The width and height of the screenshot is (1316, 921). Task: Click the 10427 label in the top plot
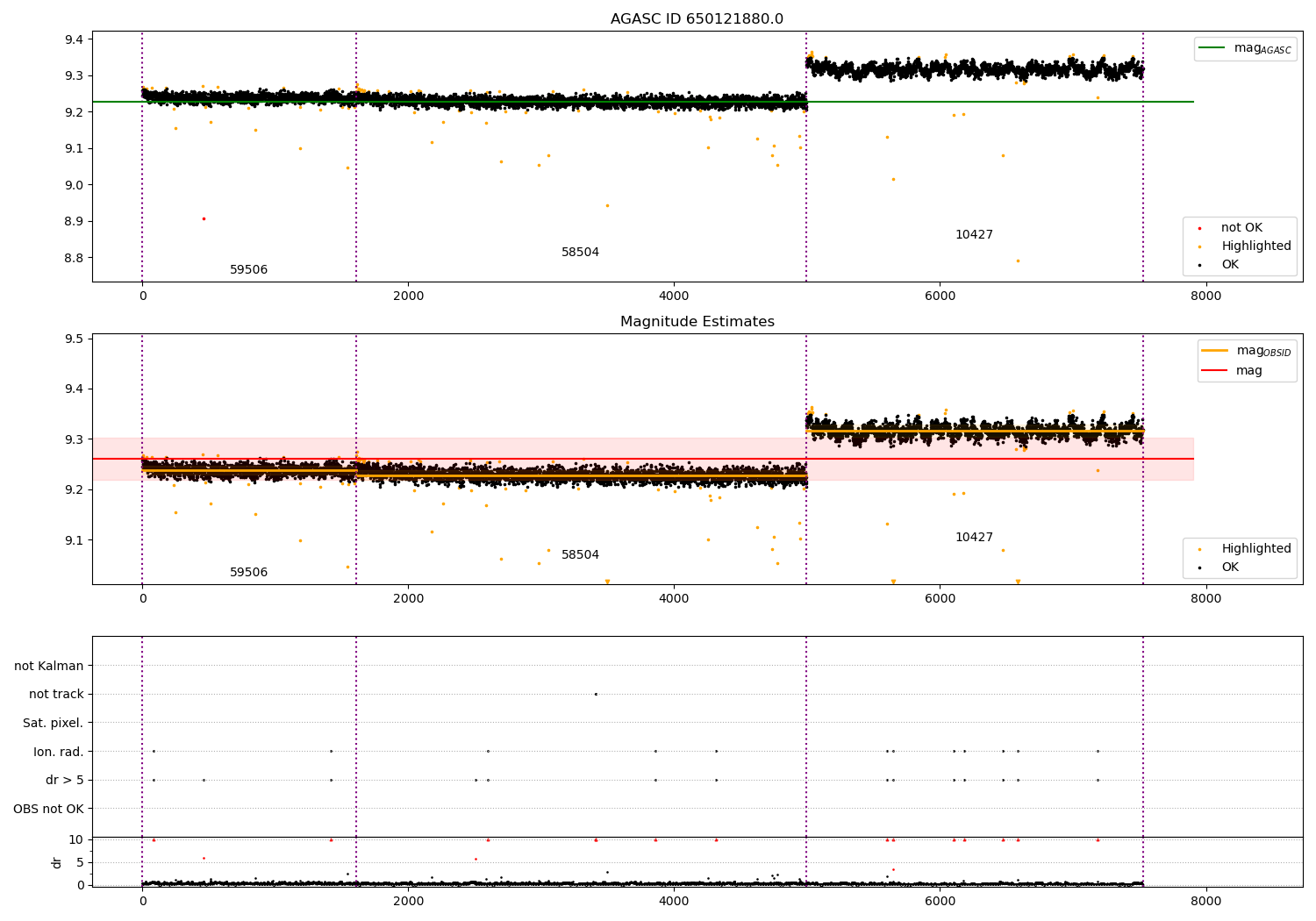974,235
